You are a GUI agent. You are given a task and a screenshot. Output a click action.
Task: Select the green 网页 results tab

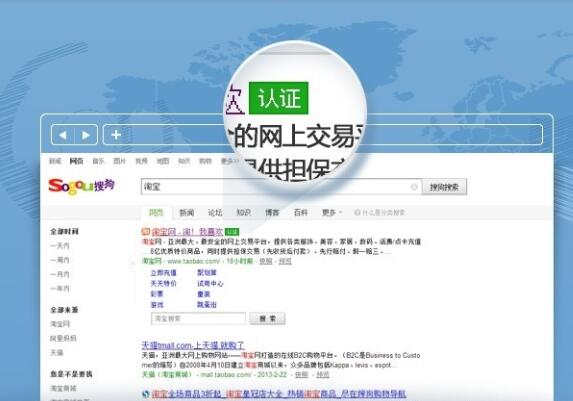pyautogui.click(x=156, y=213)
